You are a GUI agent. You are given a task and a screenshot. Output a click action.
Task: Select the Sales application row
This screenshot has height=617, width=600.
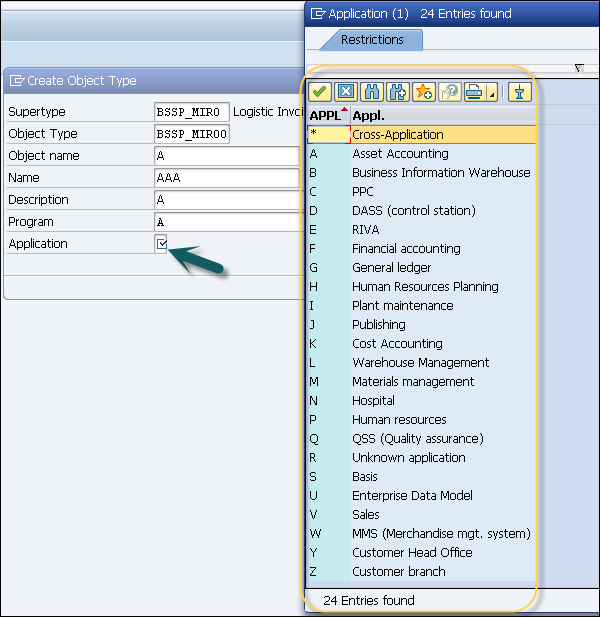[366, 515]
